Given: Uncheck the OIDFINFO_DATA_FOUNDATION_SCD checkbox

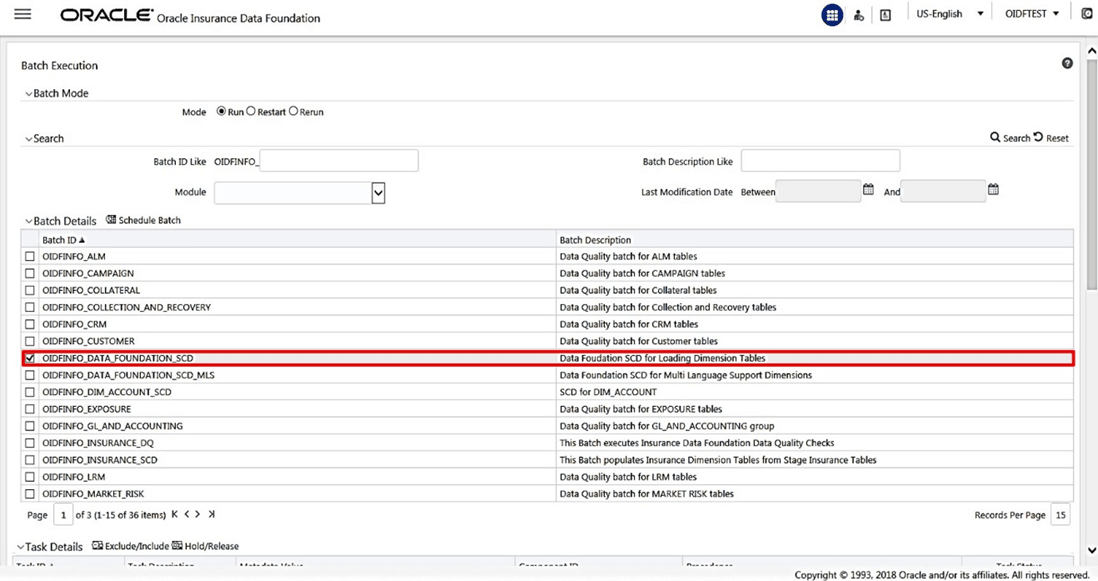Looking at the screenshot, I should point(29,358).
